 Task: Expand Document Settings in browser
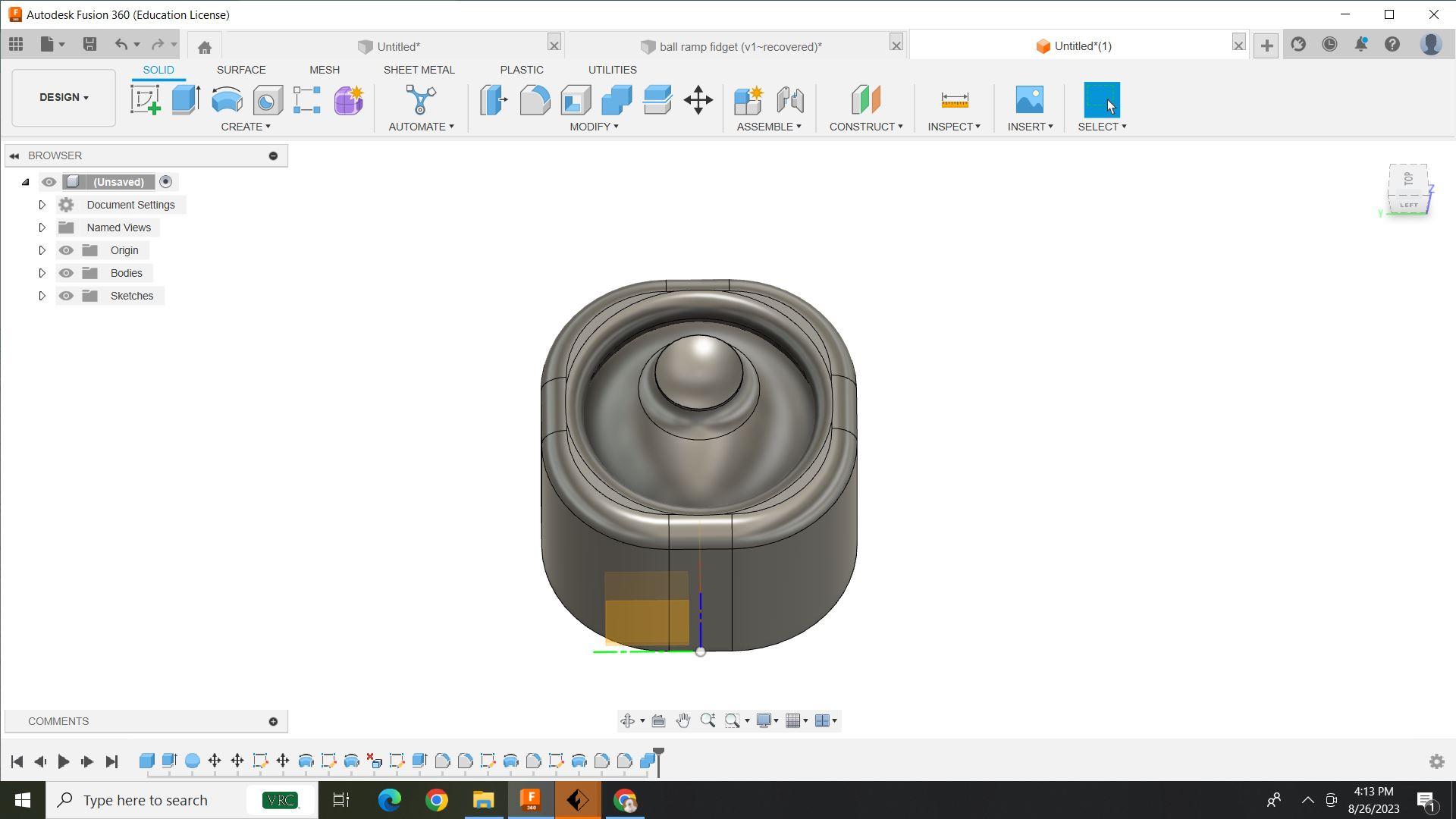tap(42, 205)
